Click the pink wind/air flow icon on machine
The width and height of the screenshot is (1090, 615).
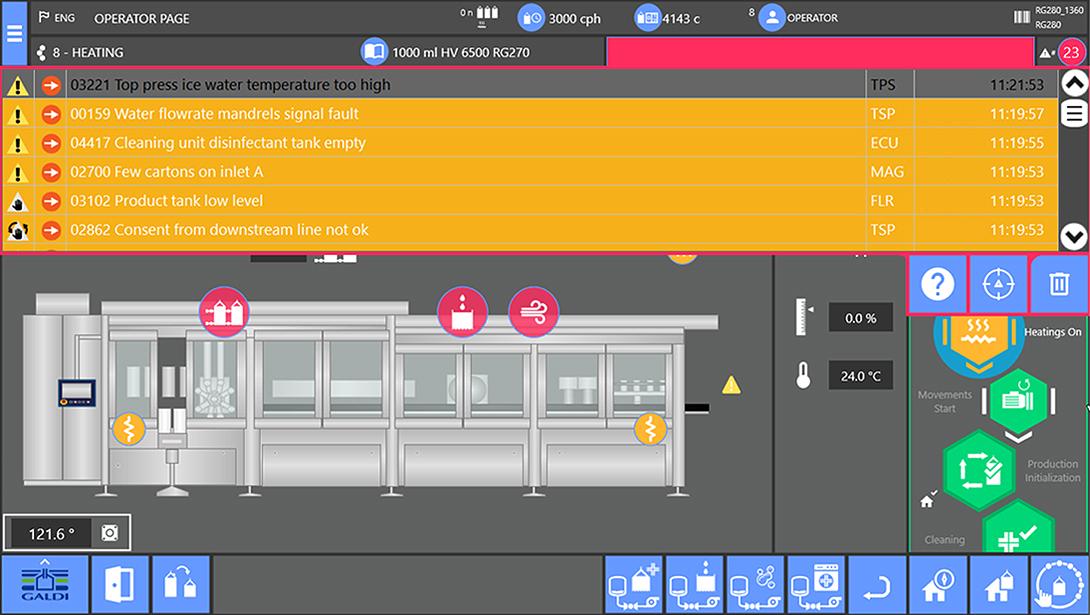(x=533, y=312)
